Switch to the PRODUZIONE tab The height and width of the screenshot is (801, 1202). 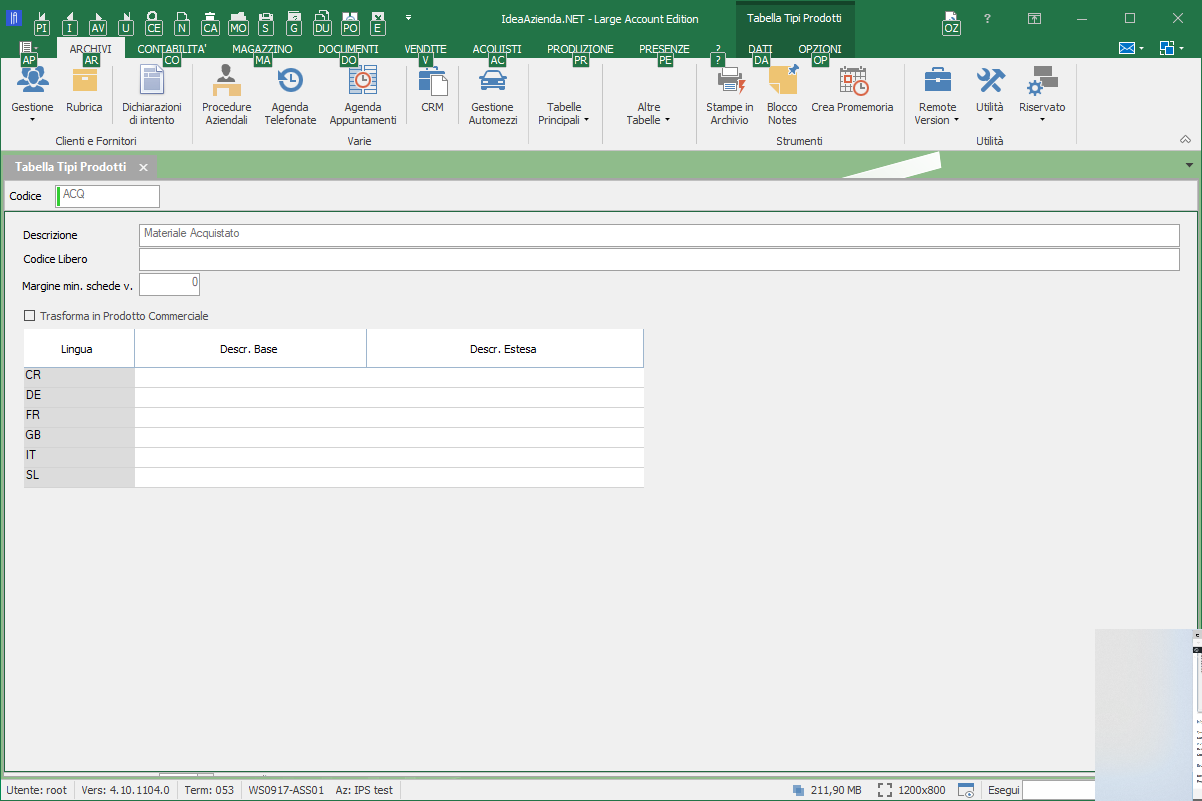pos(581,49)
